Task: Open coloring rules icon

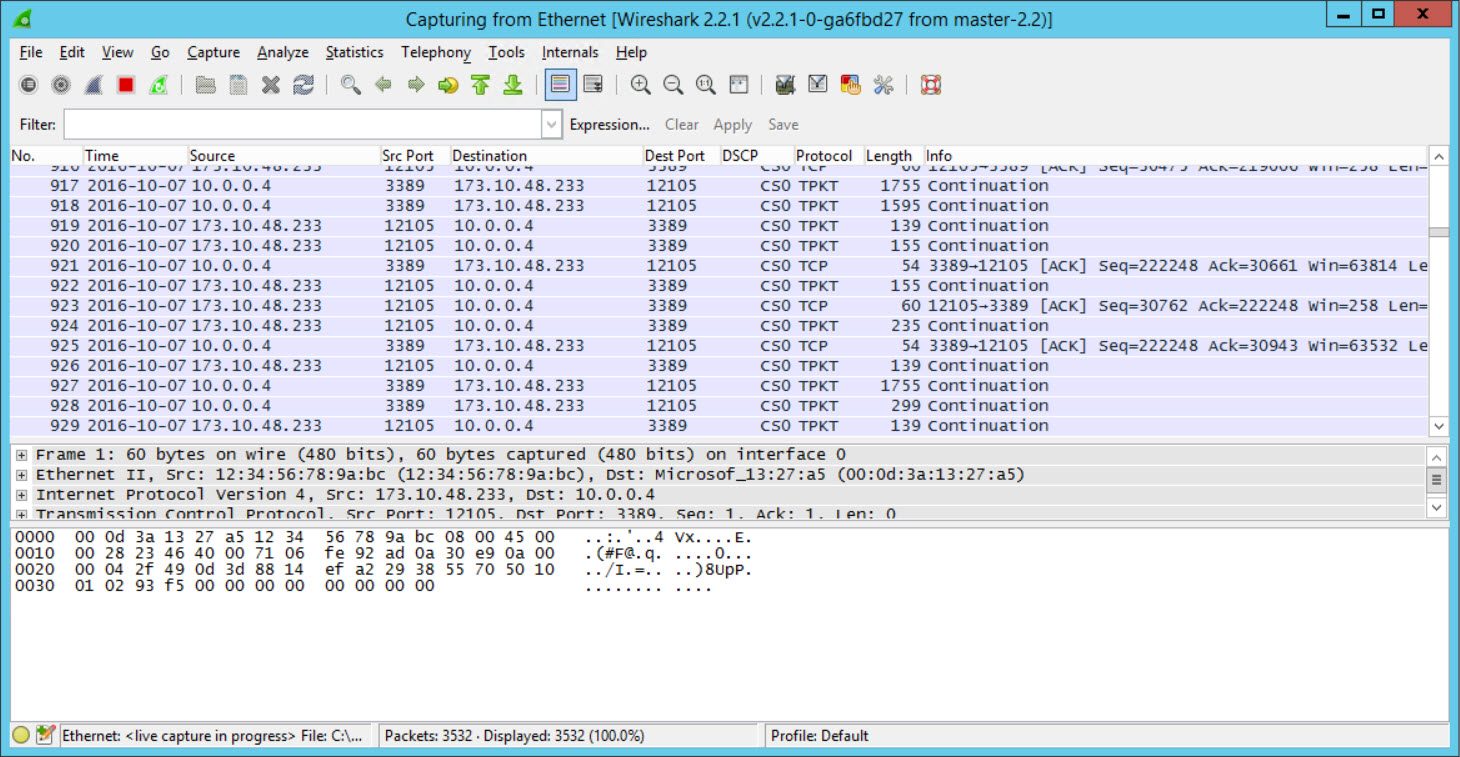Action: pos(850,85)
